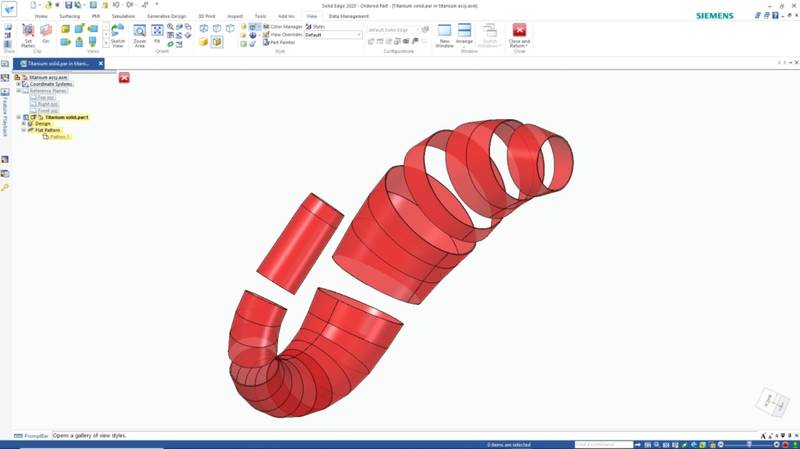Click the red X in the pathfinder

click(124, 77)
